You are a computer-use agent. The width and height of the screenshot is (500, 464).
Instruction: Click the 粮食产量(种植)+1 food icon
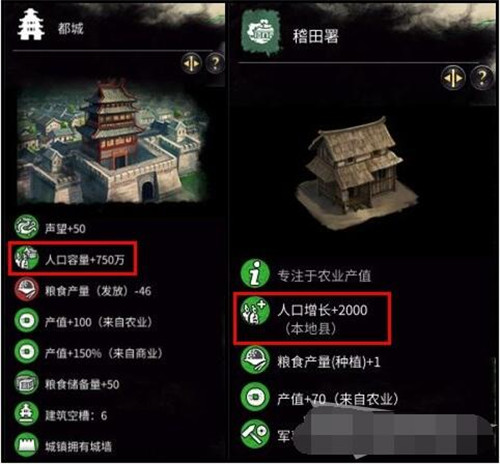tap(255, 360)
